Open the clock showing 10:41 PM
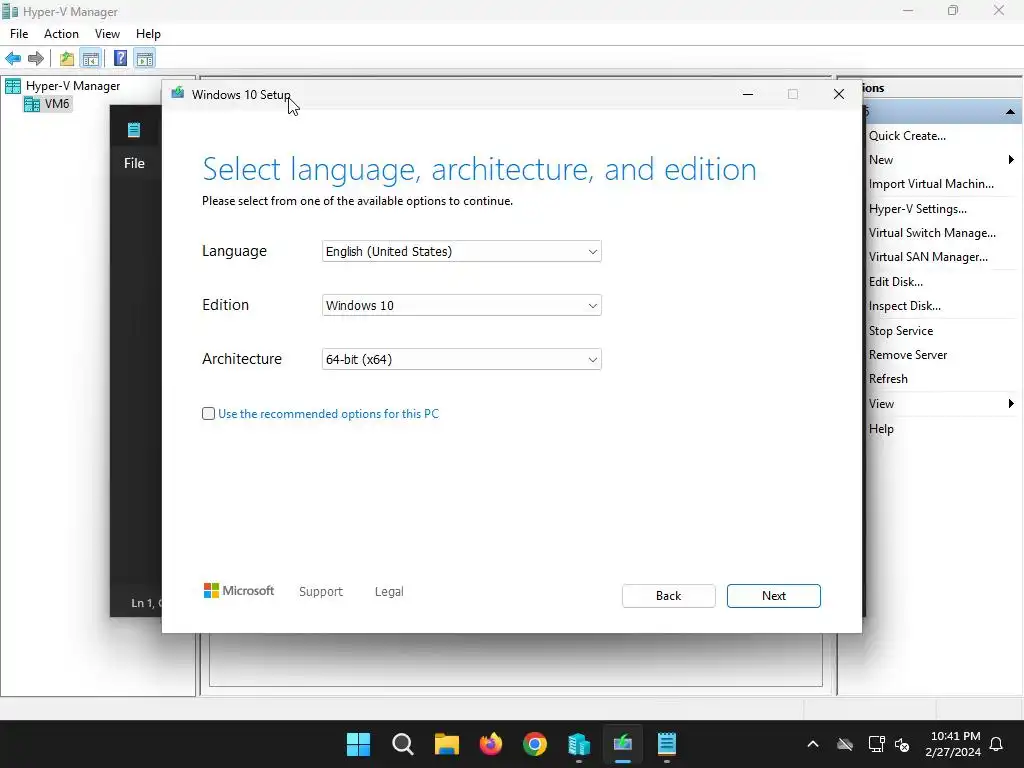 click(953, 744)
